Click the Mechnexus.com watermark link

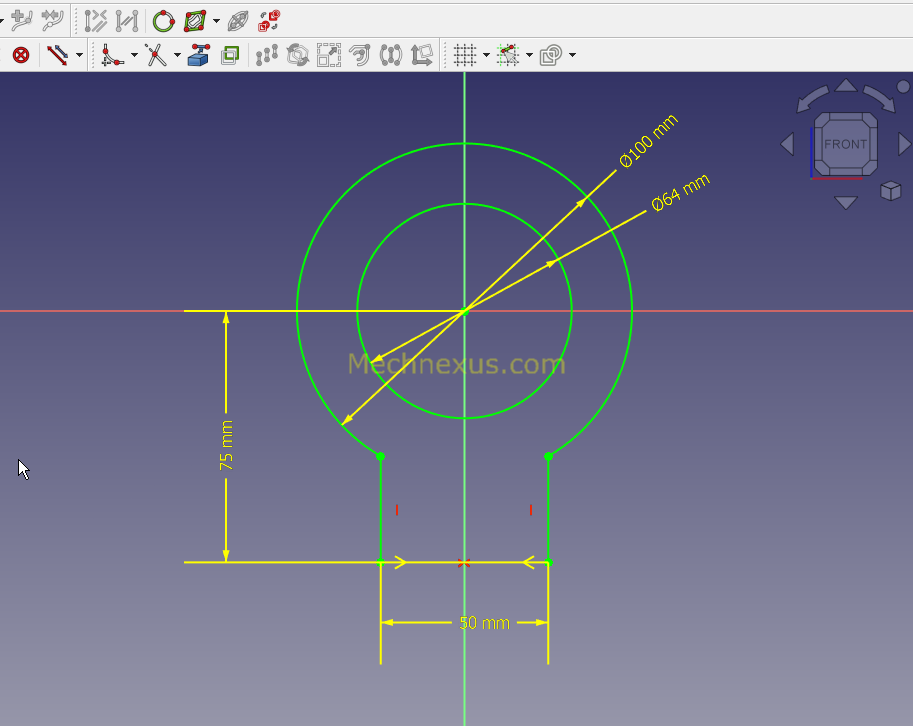tap(455, 364)
